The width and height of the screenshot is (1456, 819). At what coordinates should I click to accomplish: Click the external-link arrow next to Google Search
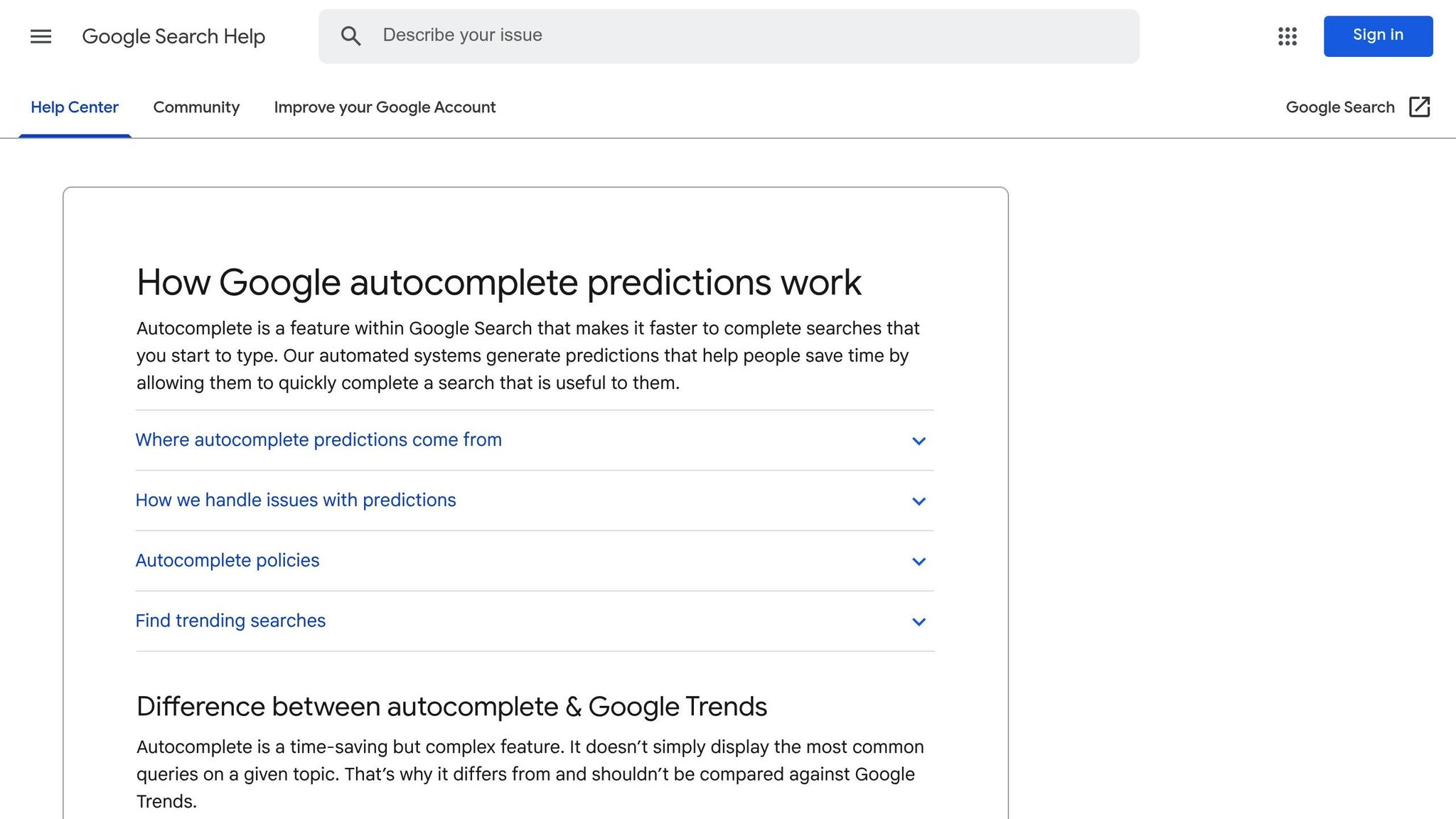click(1420, 107)
